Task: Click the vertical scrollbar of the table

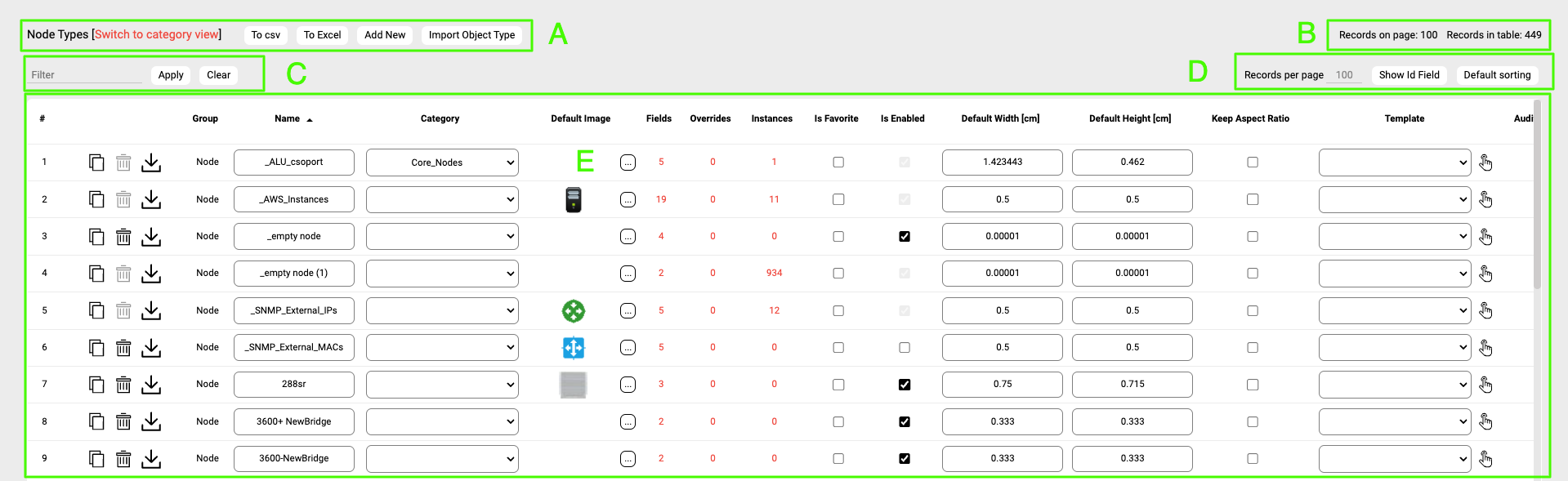Action: coord(1537,196)
